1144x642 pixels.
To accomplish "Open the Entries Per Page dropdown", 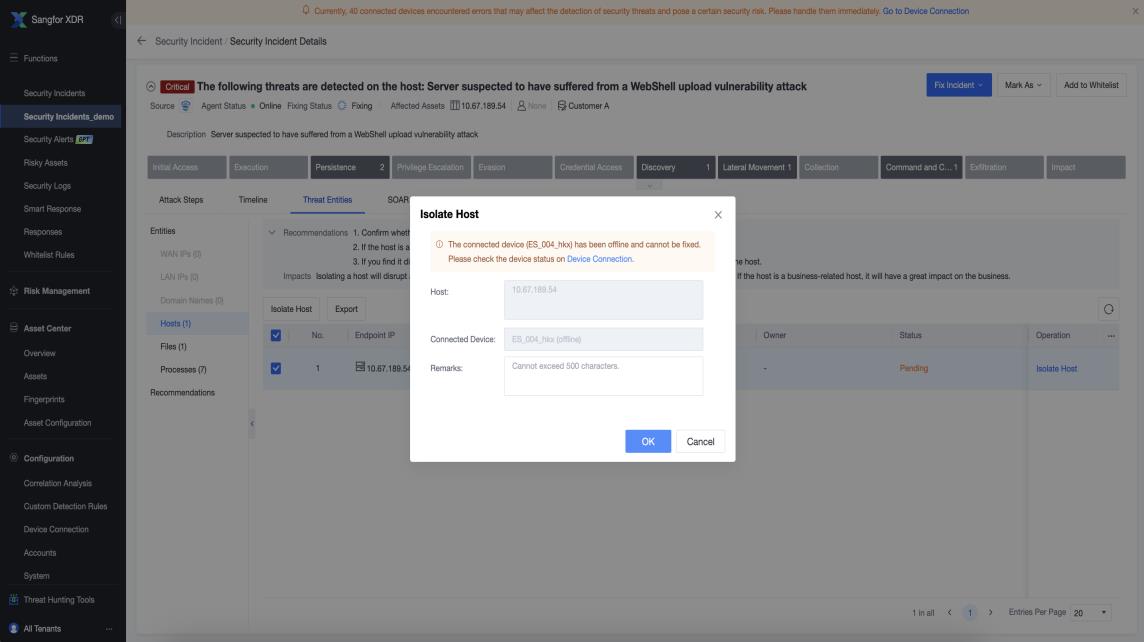I will pos(1090,613).
